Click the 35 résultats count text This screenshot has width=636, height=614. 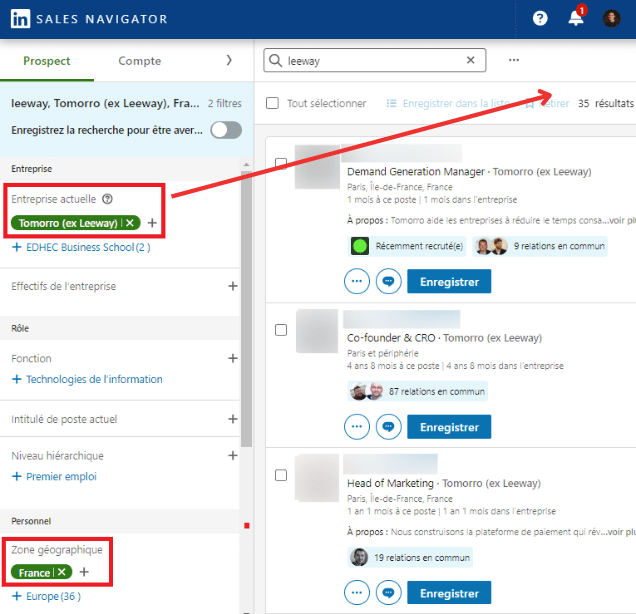point(606,103)
